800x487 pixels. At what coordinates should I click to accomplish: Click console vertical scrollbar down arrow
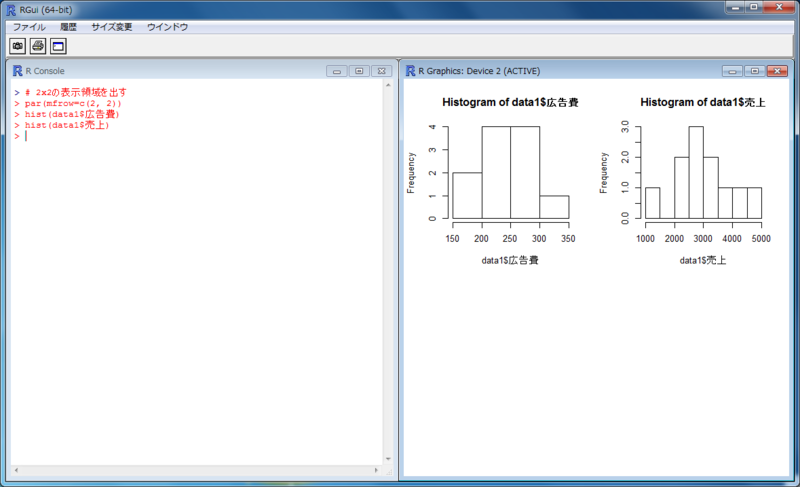388,459
